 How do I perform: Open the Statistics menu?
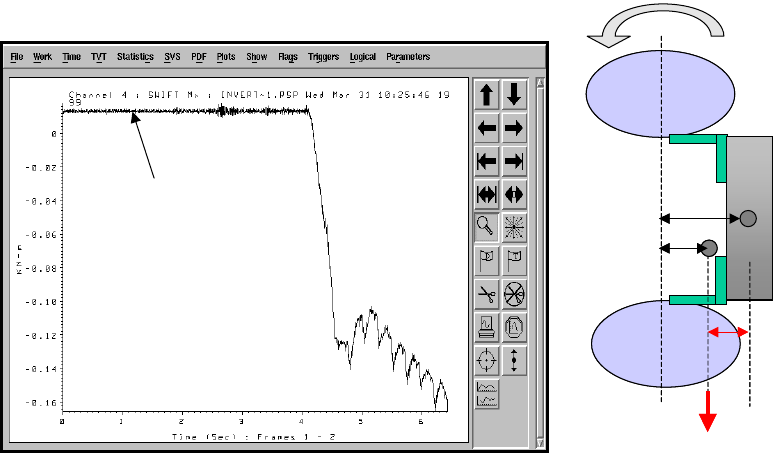[x=135, y=57]
